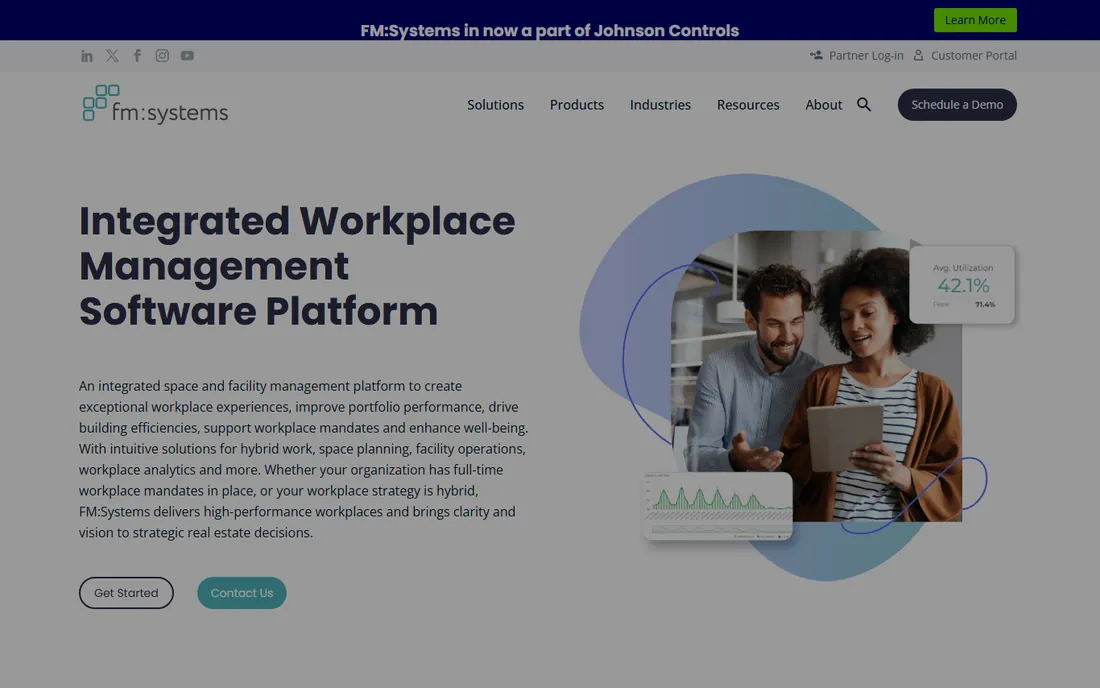Open the X (Twitter) social icon
The image size is (1100, 688).
coord(112,55)
